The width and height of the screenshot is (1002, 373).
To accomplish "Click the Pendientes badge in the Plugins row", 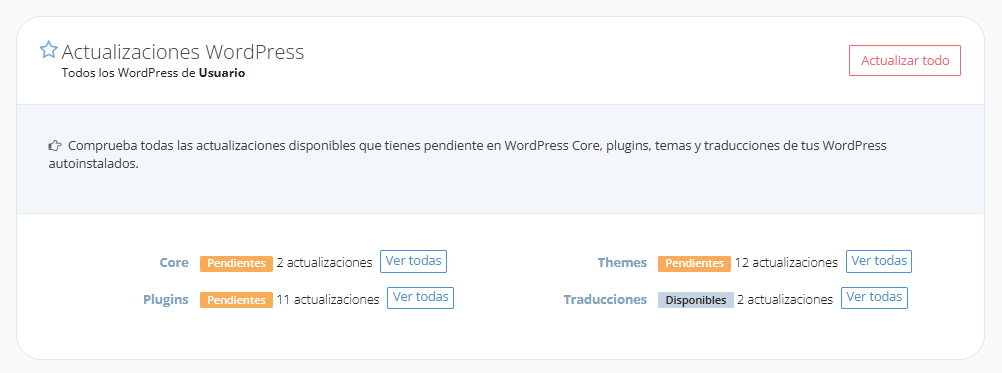I will click(x=236, y=300).
